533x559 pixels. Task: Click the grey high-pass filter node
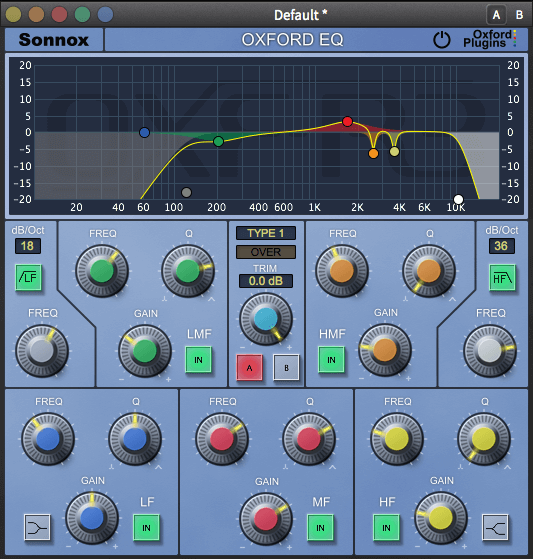[x=186, y=193]
